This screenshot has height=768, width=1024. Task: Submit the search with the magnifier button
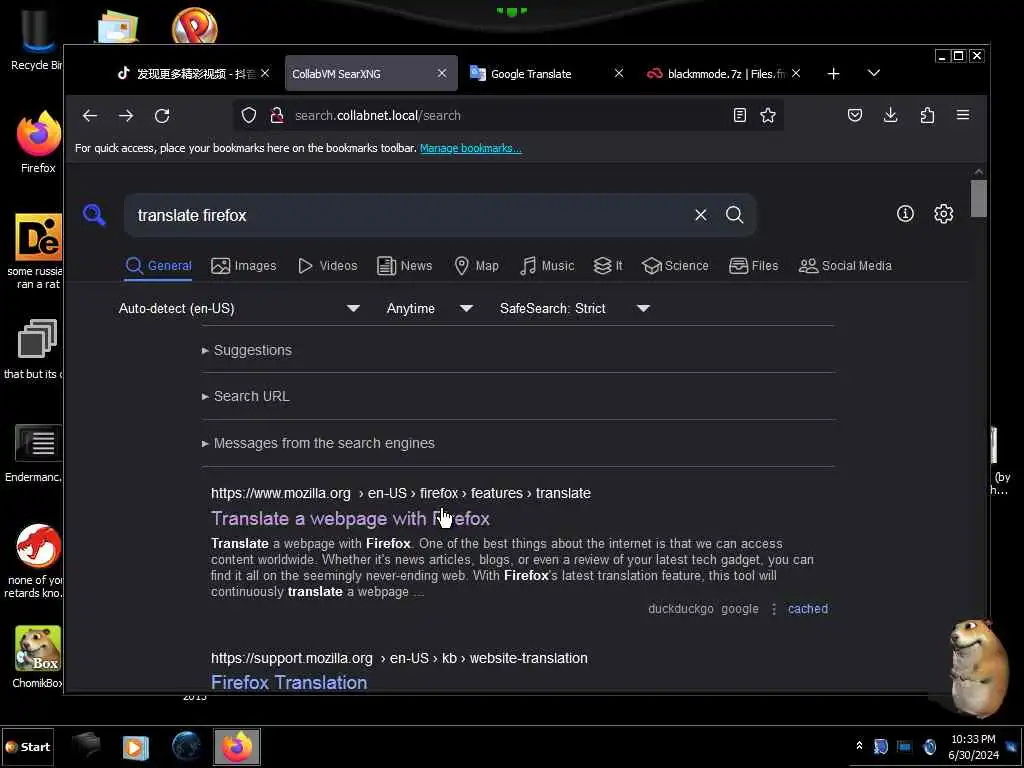735,215
